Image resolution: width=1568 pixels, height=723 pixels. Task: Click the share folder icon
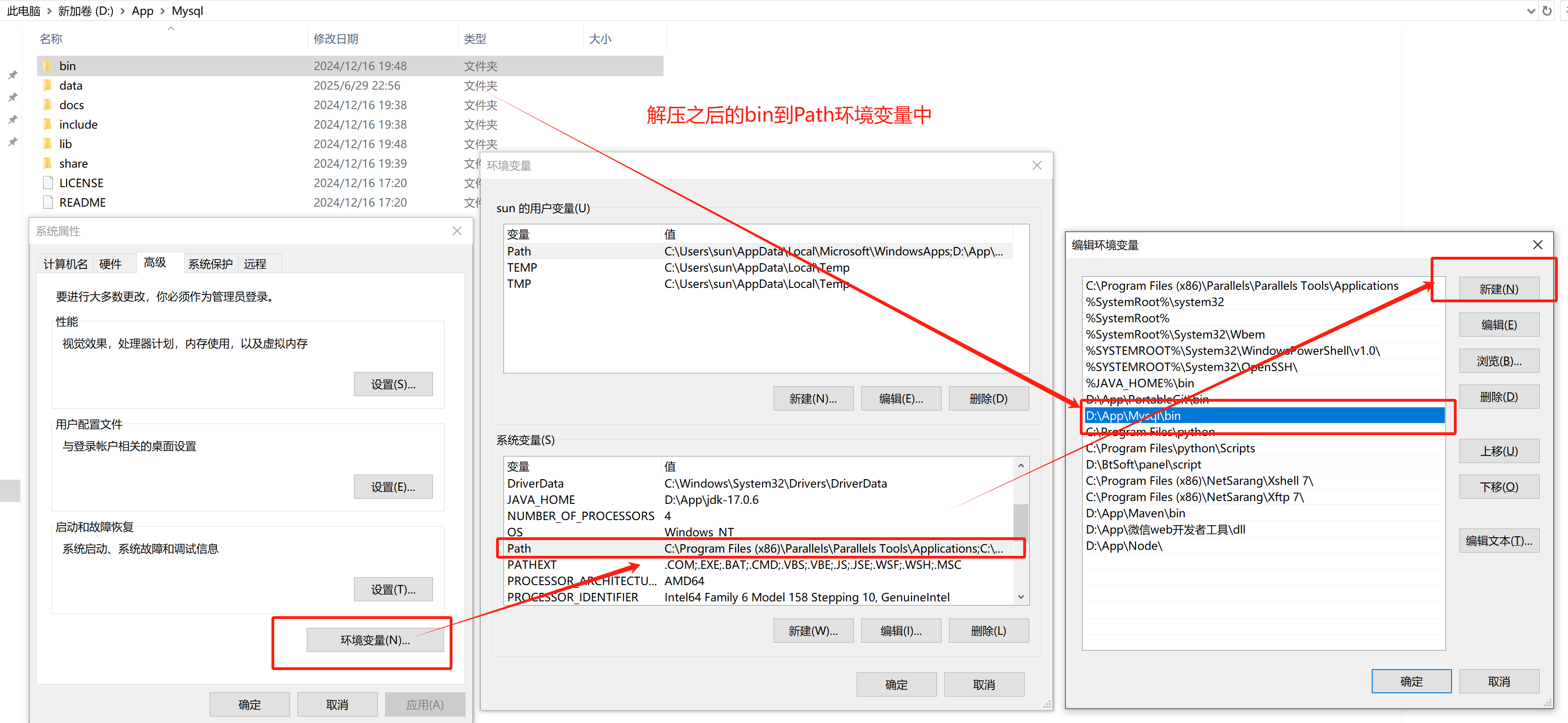click(47, 163)
